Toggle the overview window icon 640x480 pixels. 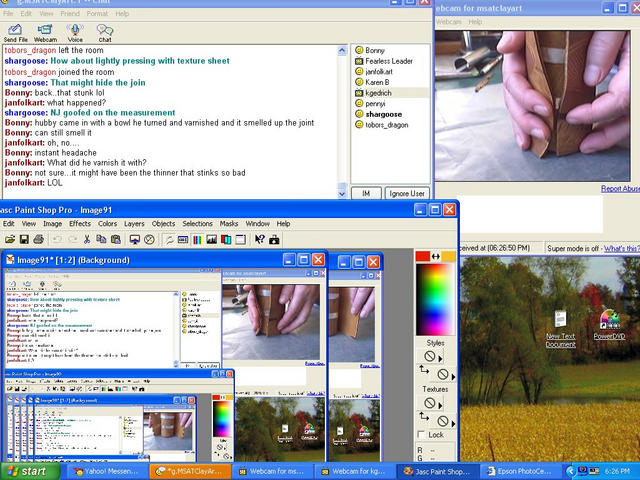[240, 240]
